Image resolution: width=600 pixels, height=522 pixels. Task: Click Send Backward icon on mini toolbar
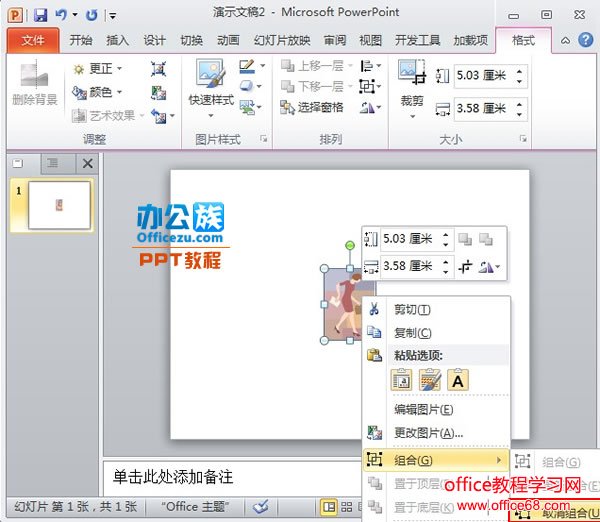pyautogui.click(x=486, y=239)
